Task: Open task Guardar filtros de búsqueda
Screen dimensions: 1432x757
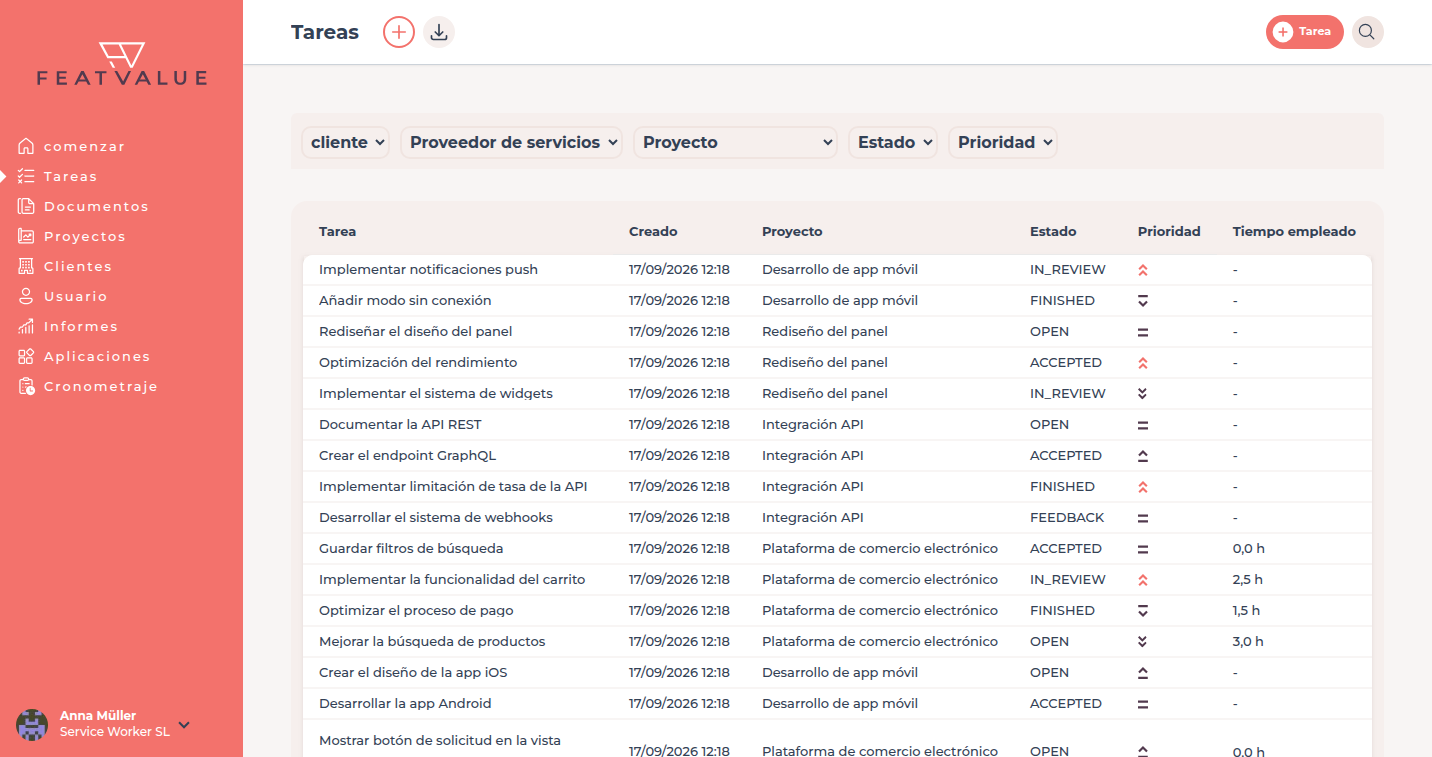Action: click(411, 548)
